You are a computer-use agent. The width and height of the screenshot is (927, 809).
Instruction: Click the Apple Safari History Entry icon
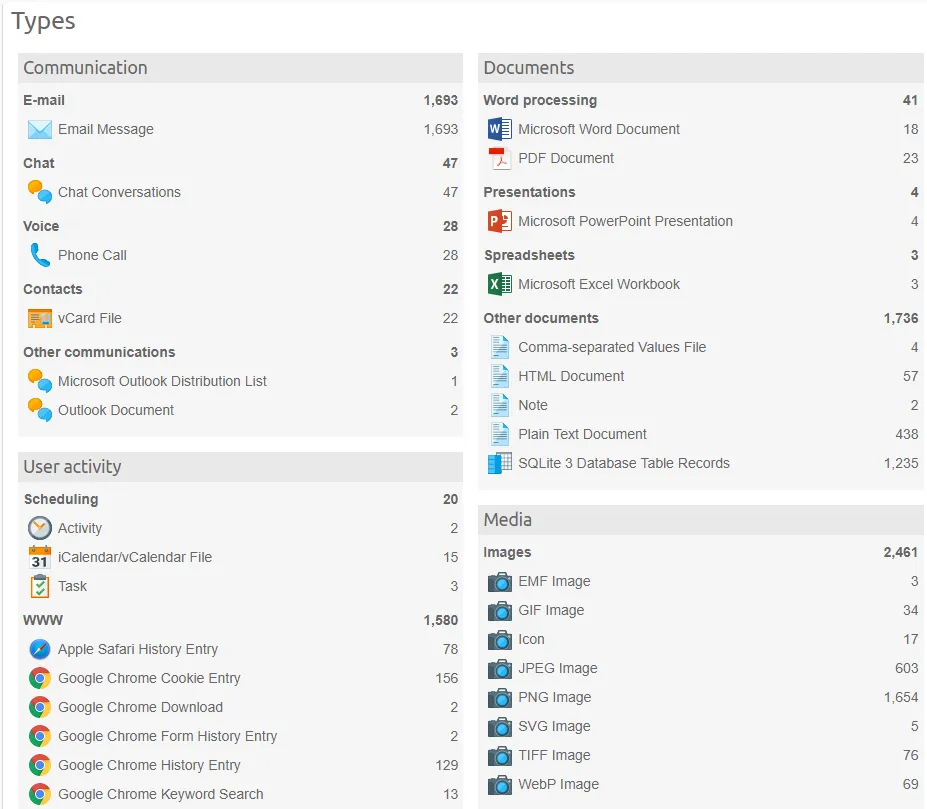40,649
